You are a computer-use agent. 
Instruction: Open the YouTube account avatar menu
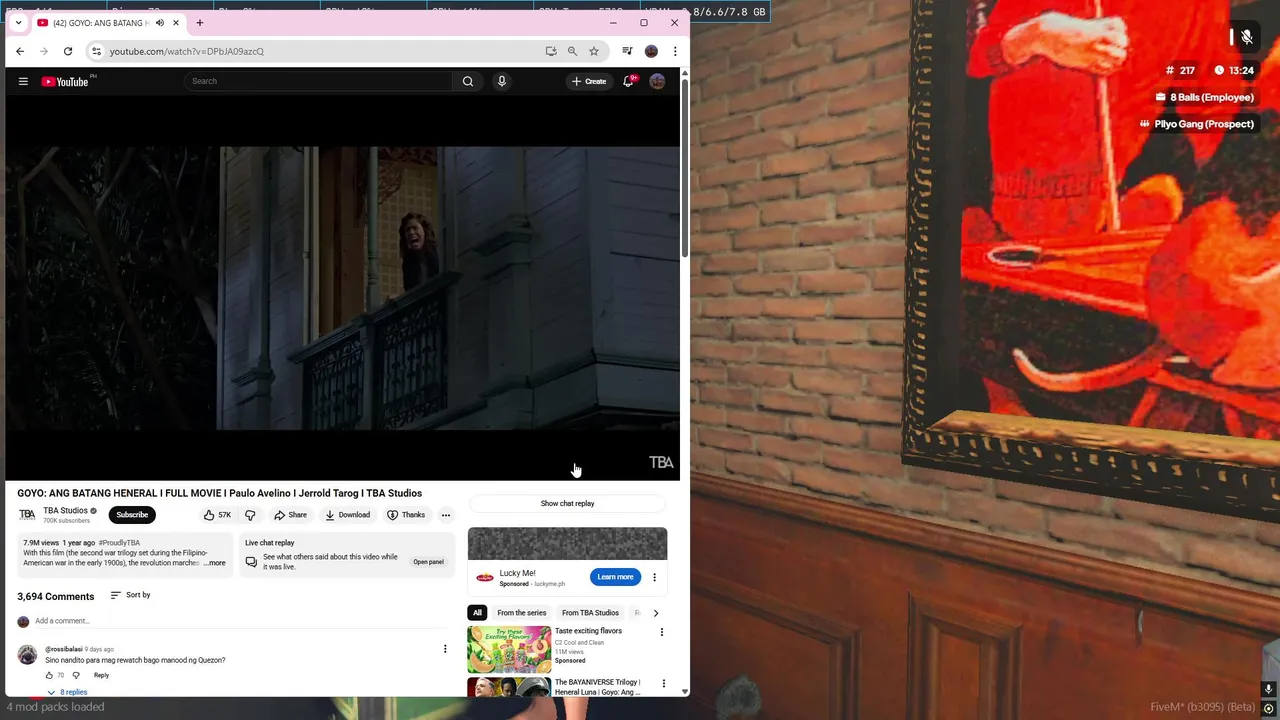tap(657, 81)
